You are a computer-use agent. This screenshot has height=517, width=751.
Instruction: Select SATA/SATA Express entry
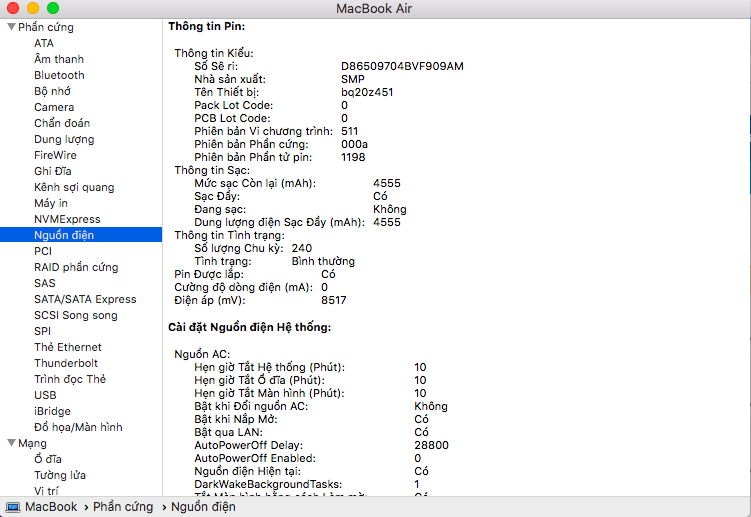point(85,299)
